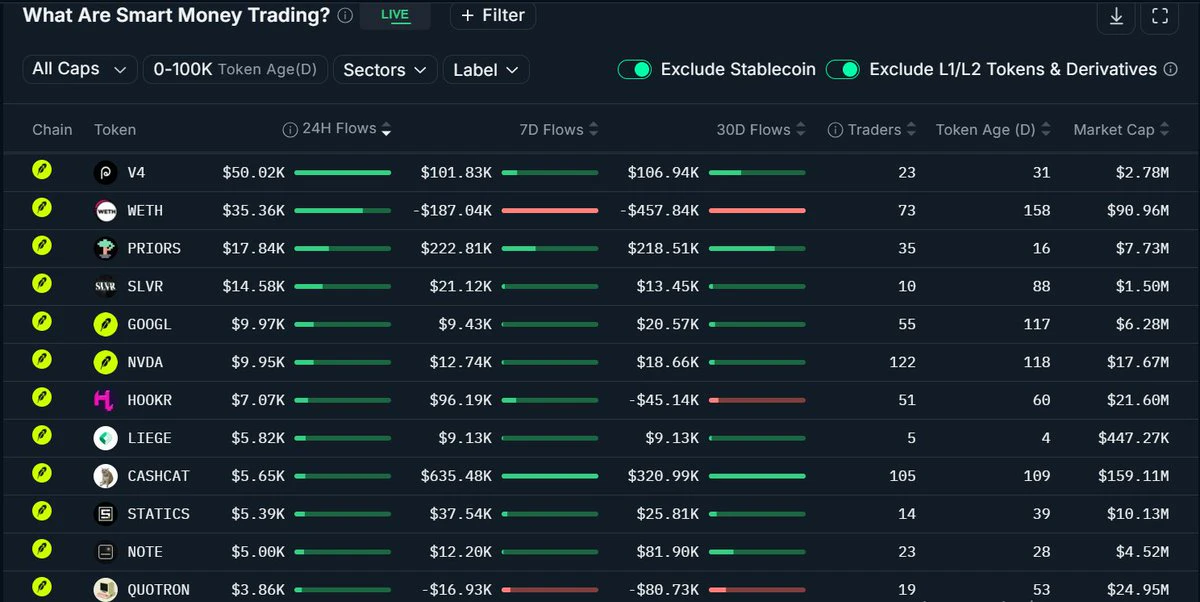
Task: Click the HOOKR token logo
Action: click(105, 400)
